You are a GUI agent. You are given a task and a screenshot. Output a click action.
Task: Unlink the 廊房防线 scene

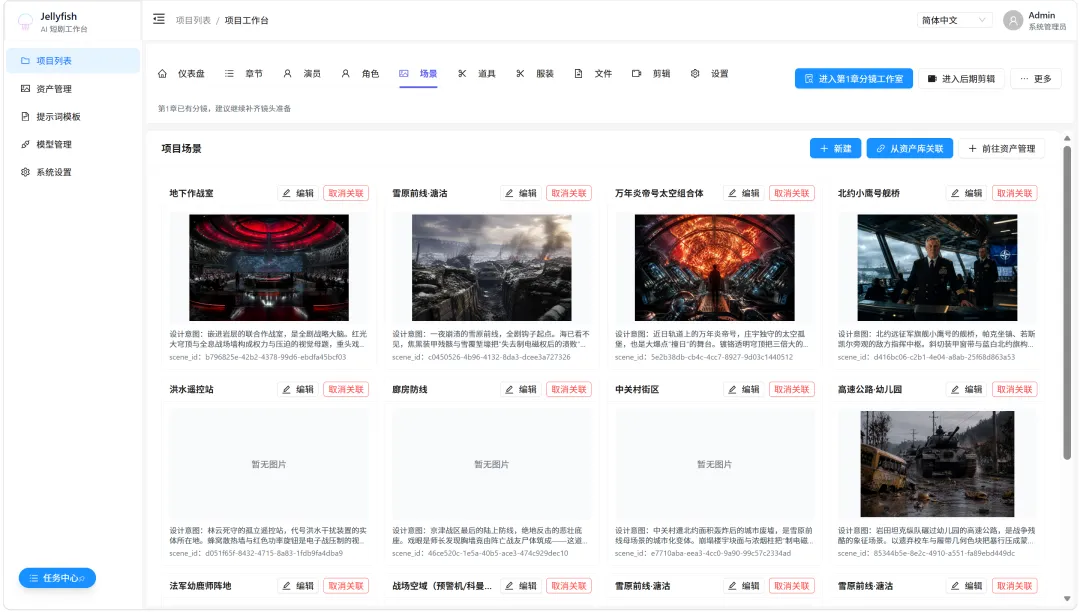pos(569,390)
